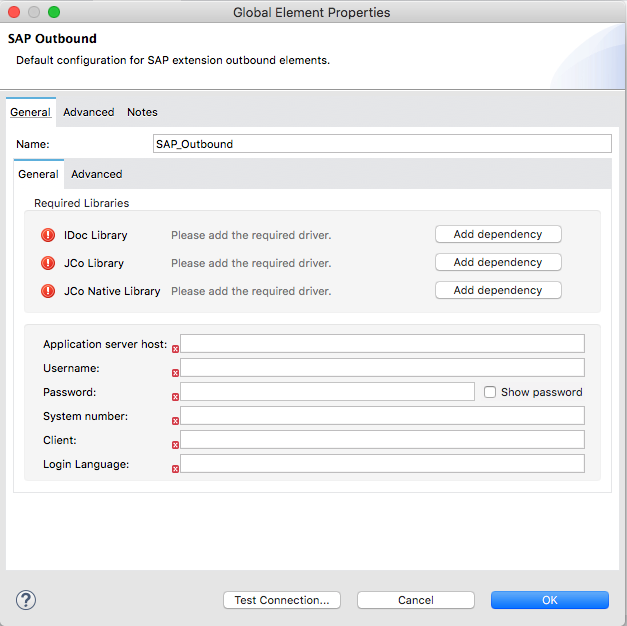Add dependency for IDoc Library
This screenshot has width=627, height=626.
(x=498, y=234)
